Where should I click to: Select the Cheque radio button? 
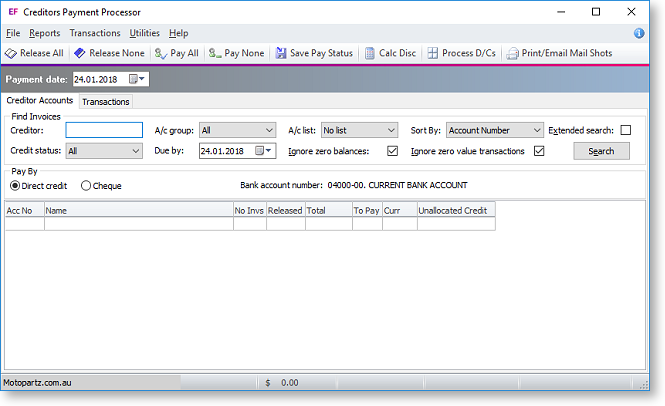[x=86, y=186]
